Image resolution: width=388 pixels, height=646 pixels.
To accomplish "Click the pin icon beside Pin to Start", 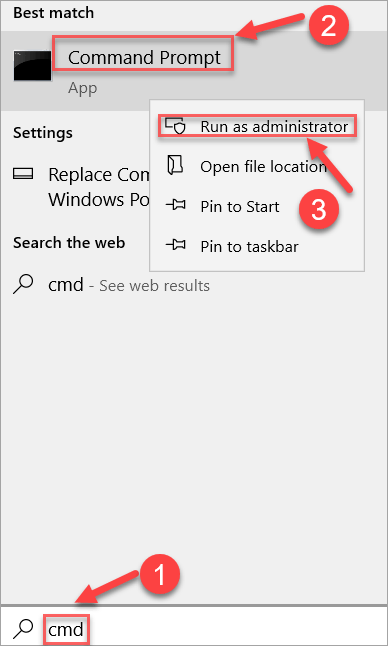I will coord(175,205).
